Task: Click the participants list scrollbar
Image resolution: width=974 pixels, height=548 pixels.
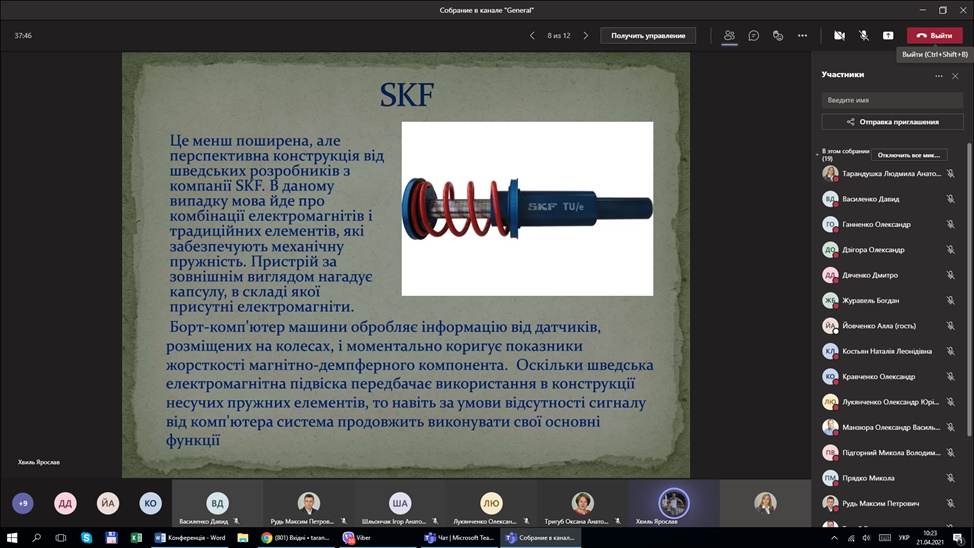Action: tap(968, 289)
